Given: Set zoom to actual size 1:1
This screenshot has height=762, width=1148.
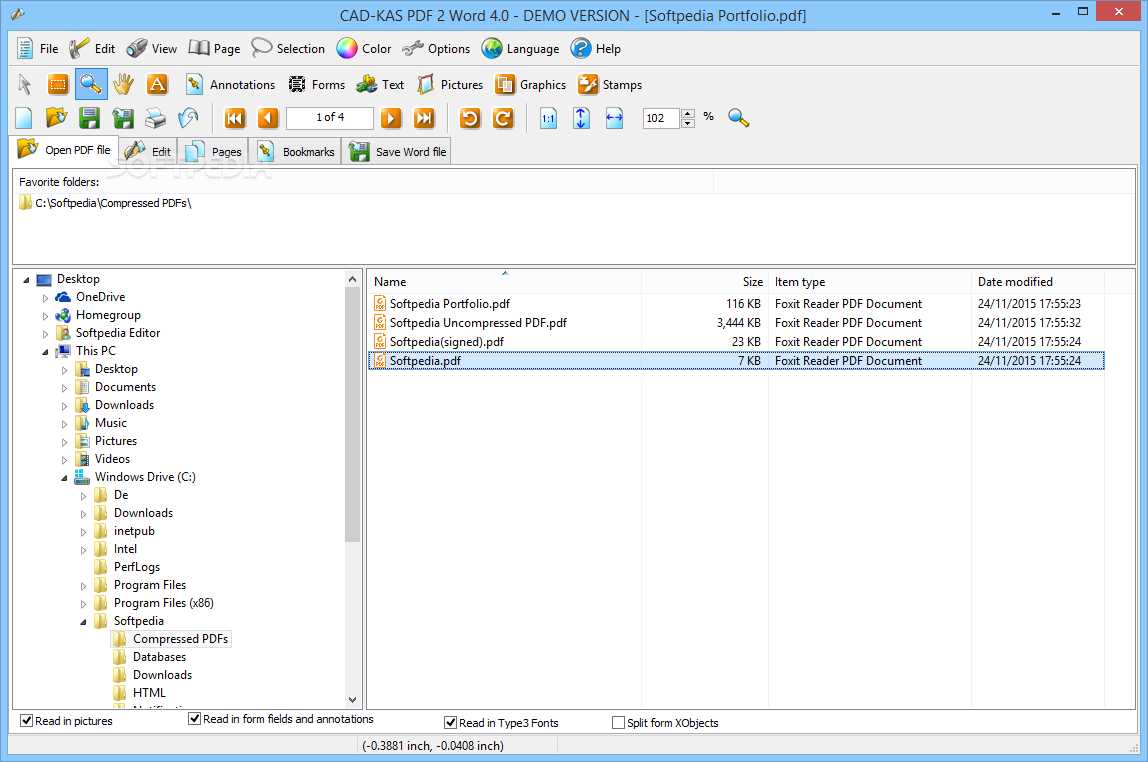Looking at the screenshot, I should [x=548, y=118].
